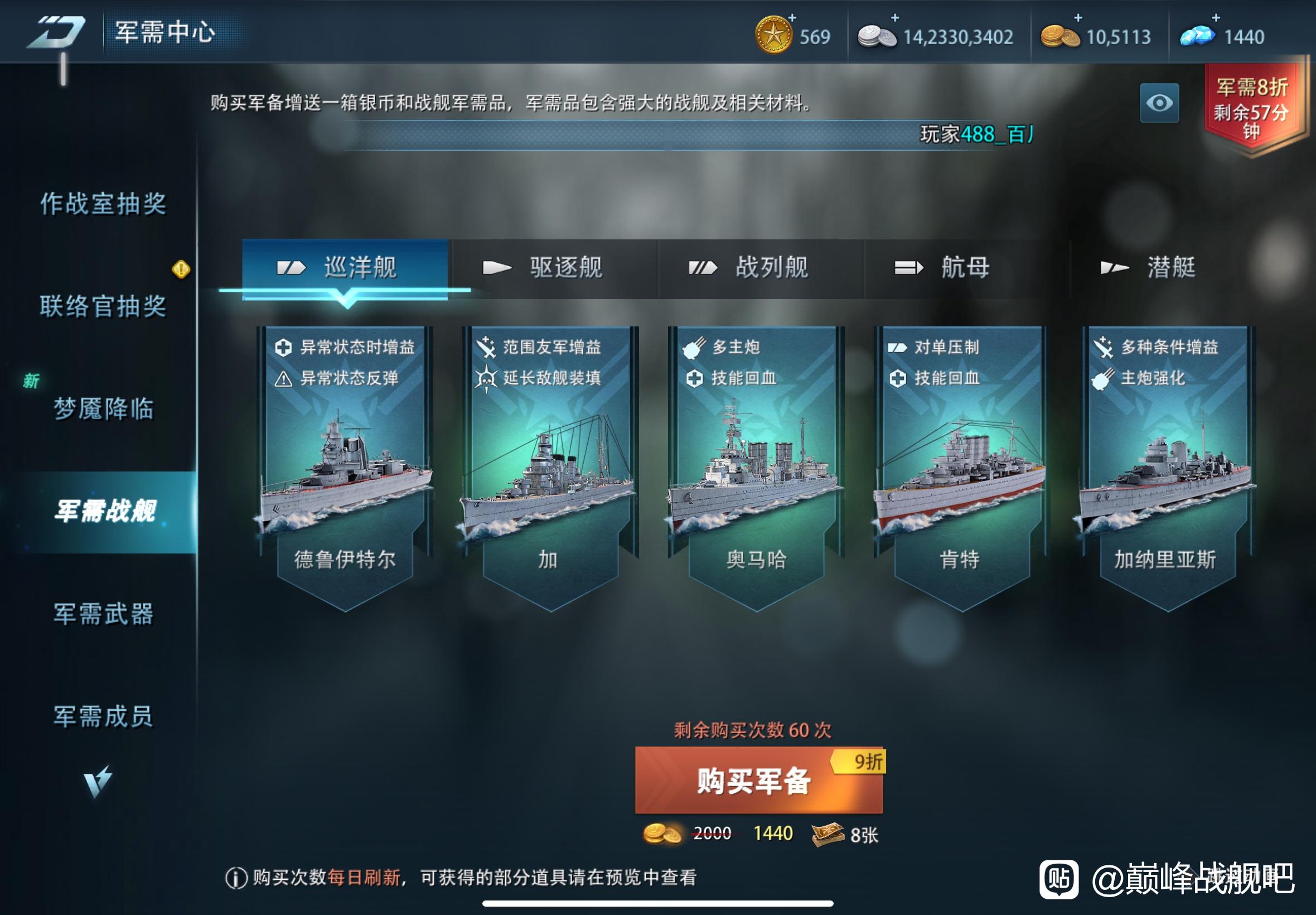Image resolution: width=1316 pixels, height=915 pixels.
Task: Open 军需武器 section
Action: coord(103,613)
